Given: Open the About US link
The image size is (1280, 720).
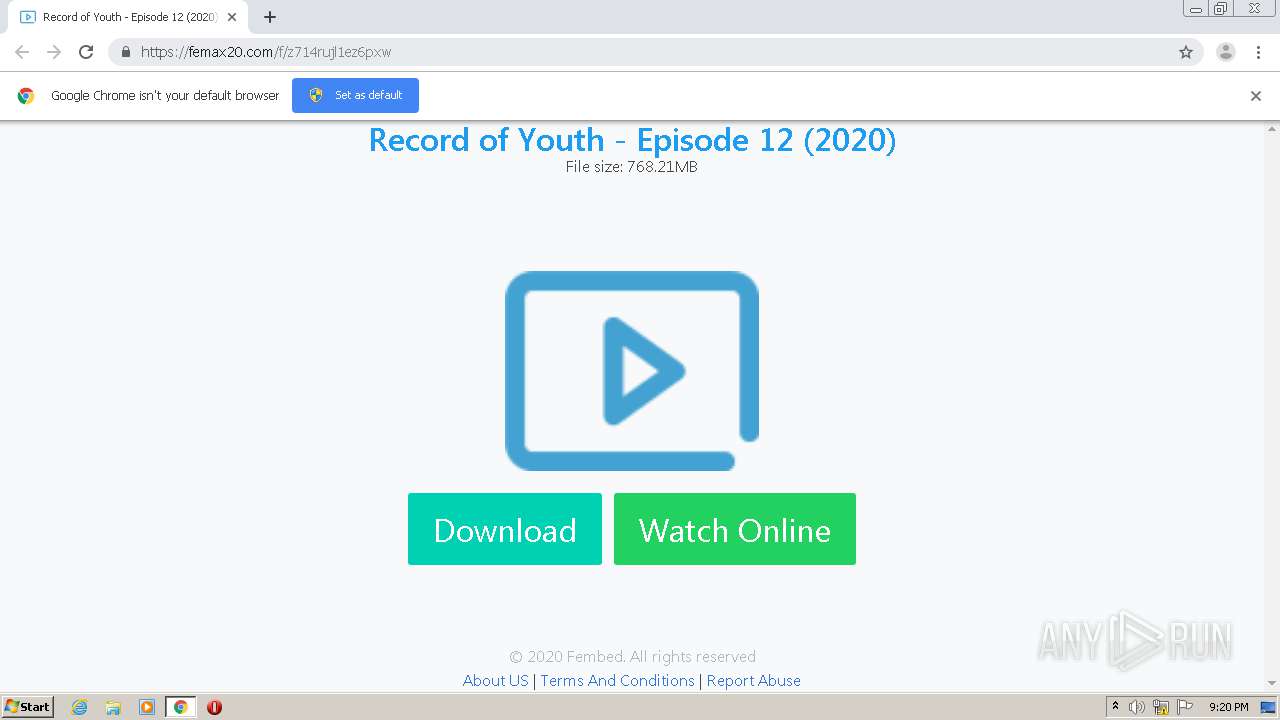Looking at the screenshot, I should click(x=495, y=680).
